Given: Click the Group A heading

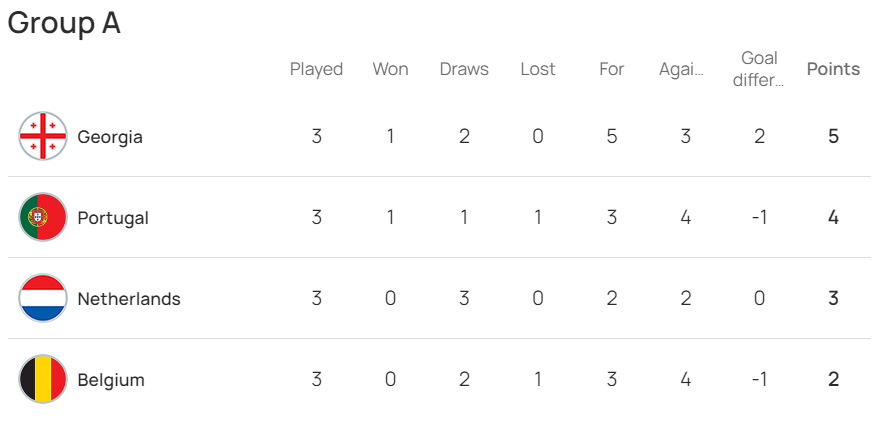Looking at the screenshot, I should (64, 23).
